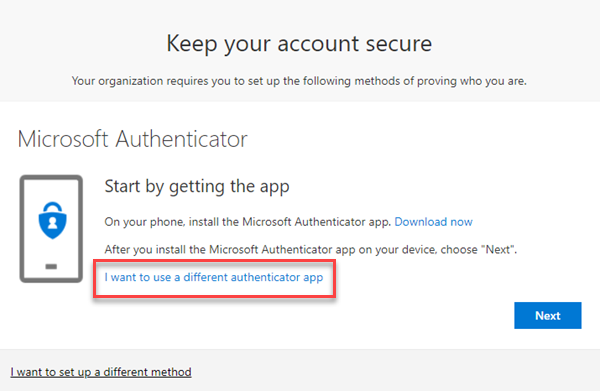Click the word "Next" in quoted instruction
The height and width of the screenshot is (391, 600).
[498, 250]
